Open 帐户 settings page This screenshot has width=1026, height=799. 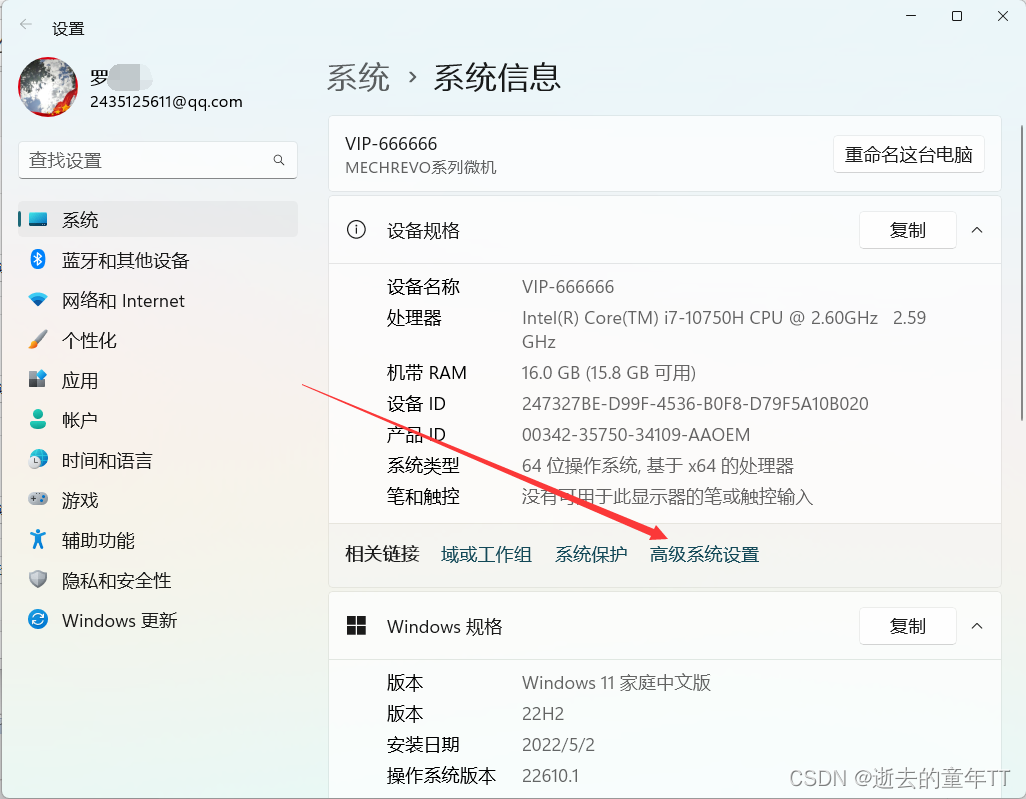coord(158,419)
